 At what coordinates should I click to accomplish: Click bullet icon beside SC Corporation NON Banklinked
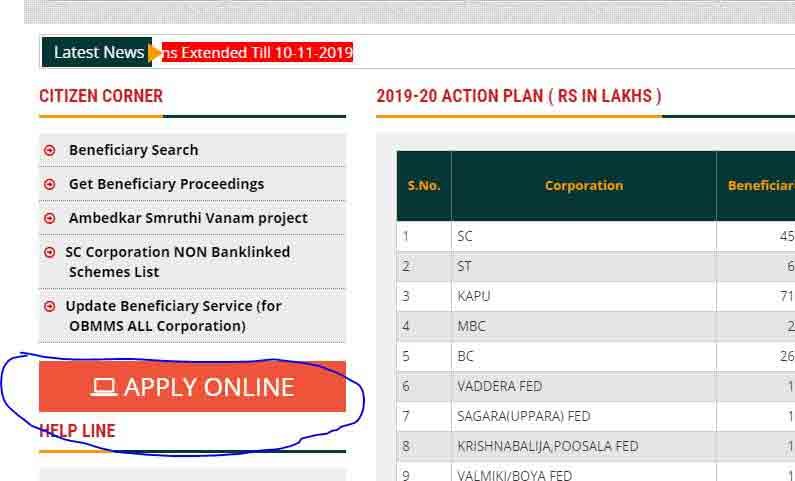pos(50,252)
